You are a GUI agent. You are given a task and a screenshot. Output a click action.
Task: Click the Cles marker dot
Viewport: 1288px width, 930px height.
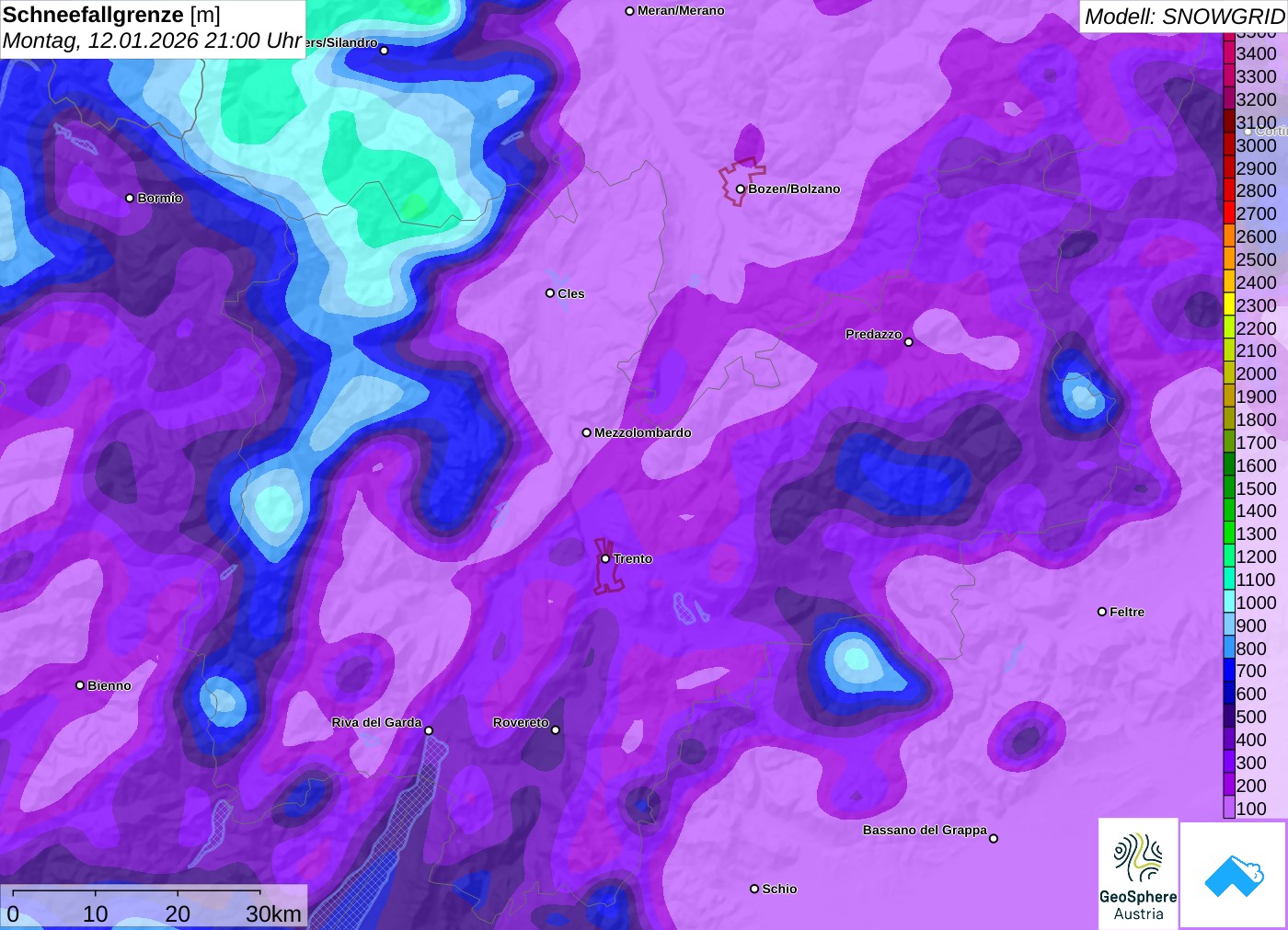click(x=550, y=293)
